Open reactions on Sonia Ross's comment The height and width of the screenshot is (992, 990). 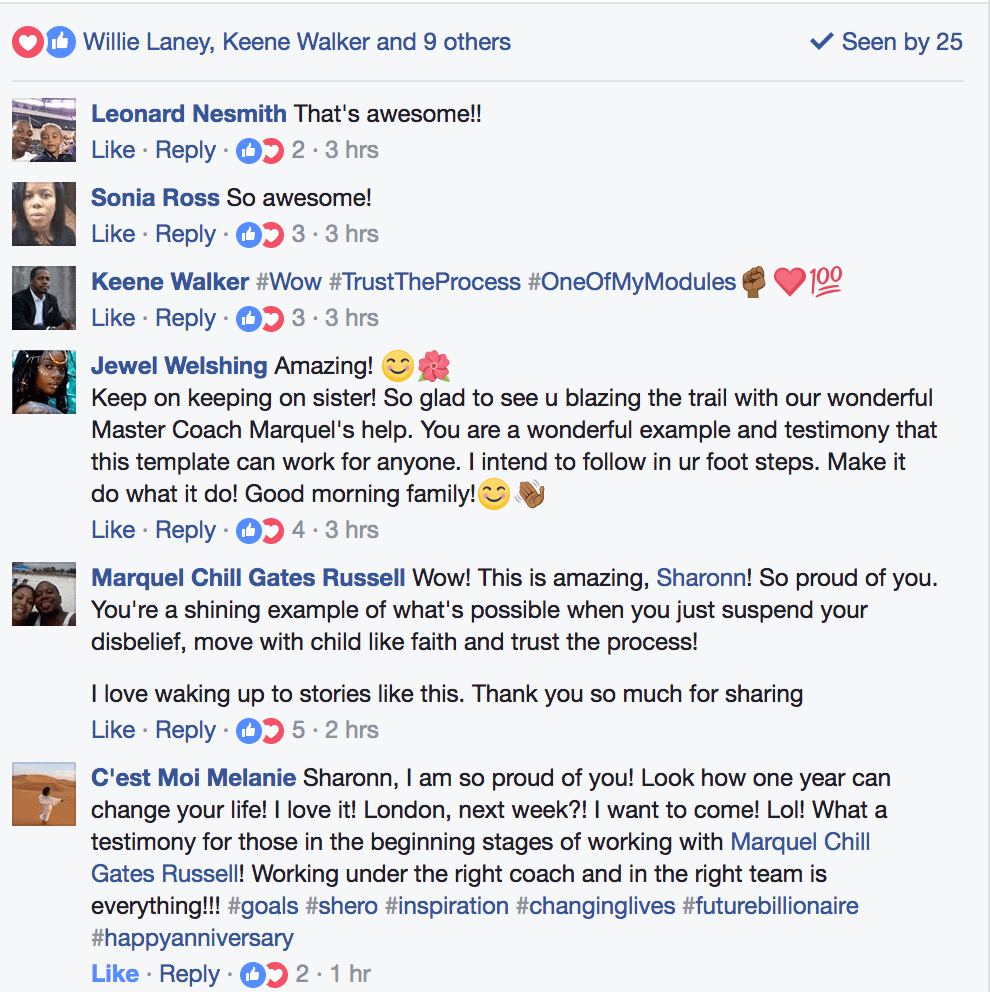click(x=260, y=235)
